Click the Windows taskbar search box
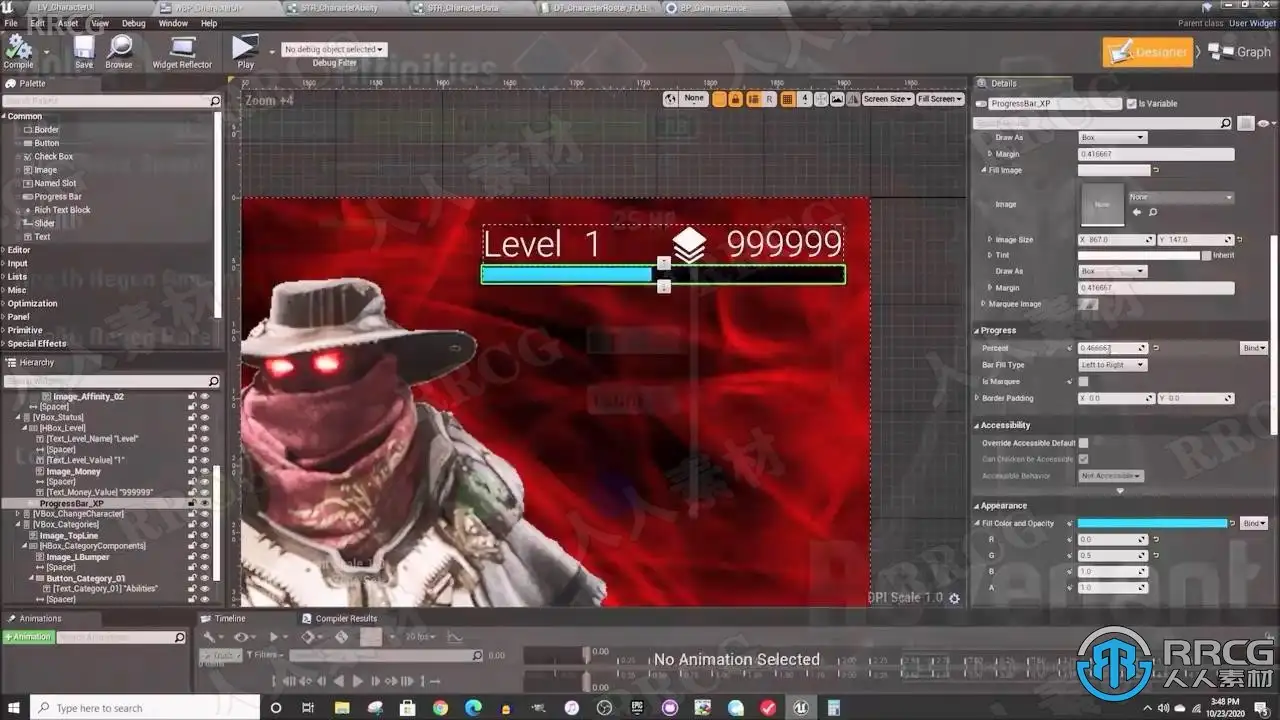Screen dimensions: 1280x720 click(x=145, y=708)
